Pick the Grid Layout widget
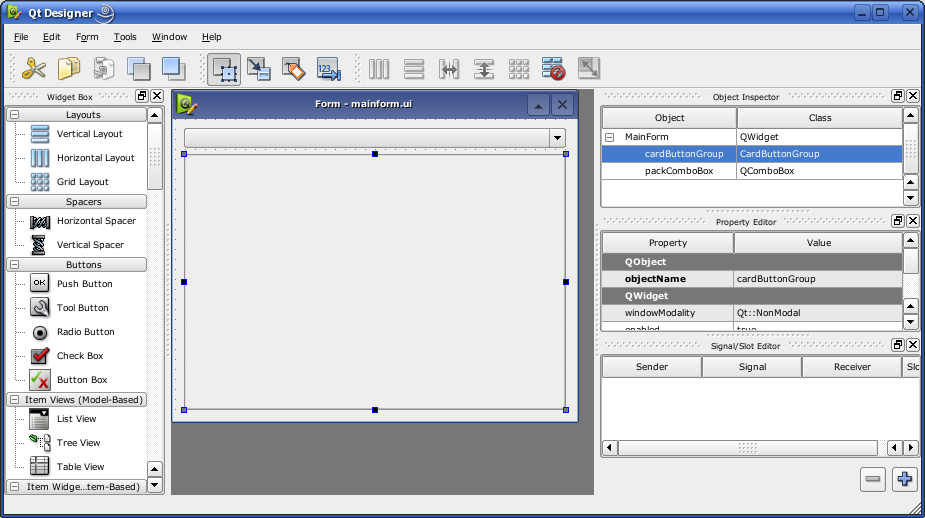This screenshot has height=518, width=925. tap(70, 182)
